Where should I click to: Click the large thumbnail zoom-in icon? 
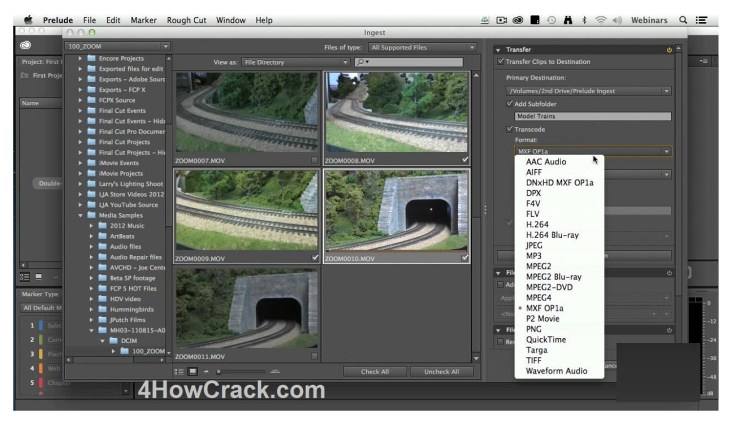(275, 372)
